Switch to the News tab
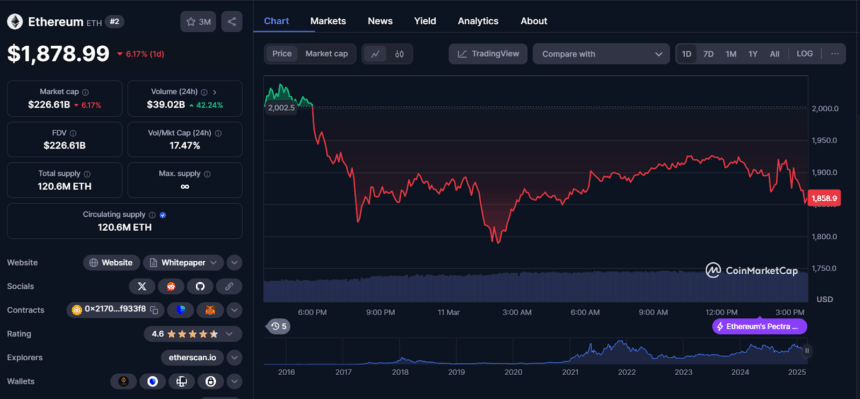860x399 pixels. [380, 21]
